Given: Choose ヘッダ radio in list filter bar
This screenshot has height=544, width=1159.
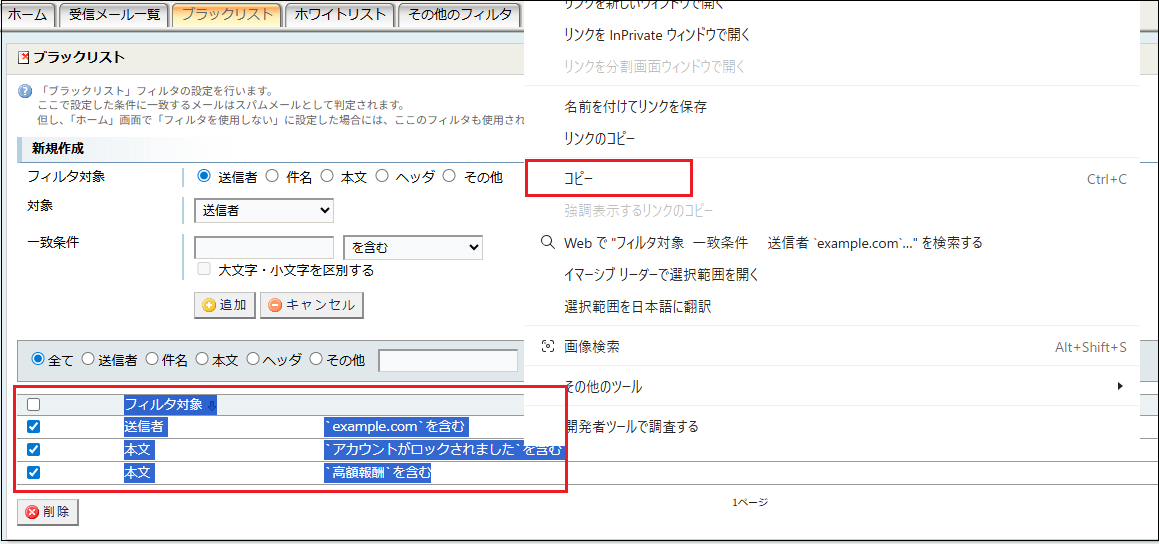Looking at the screenshot, I should [x=253, y=359].
